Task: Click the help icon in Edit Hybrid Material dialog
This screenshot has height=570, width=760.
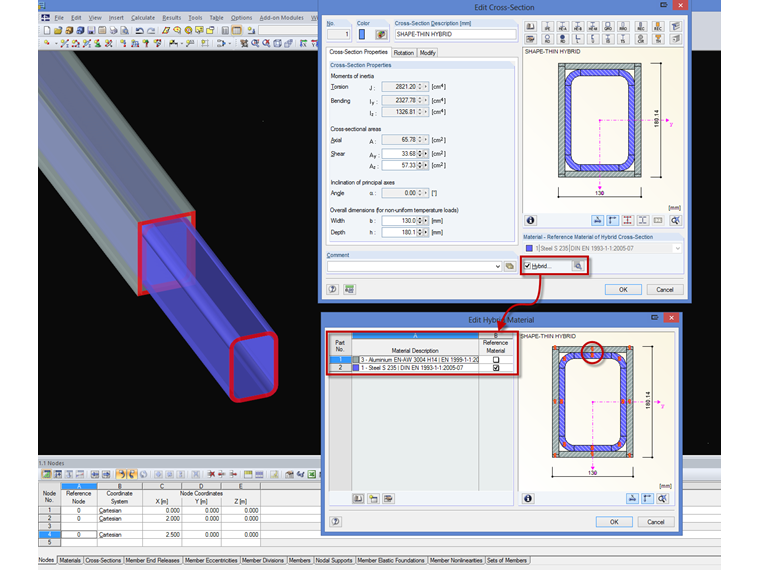Action: point(335,522)
